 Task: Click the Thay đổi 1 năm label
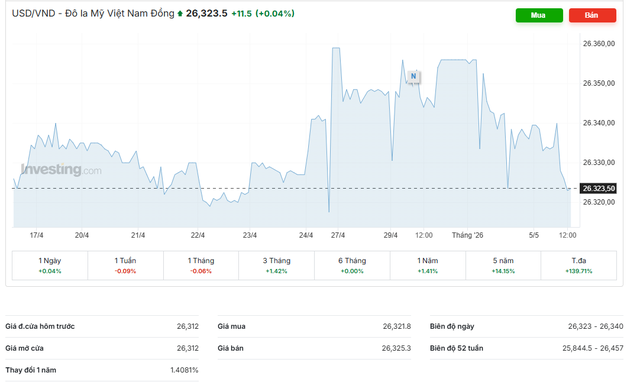coord(31,370)
